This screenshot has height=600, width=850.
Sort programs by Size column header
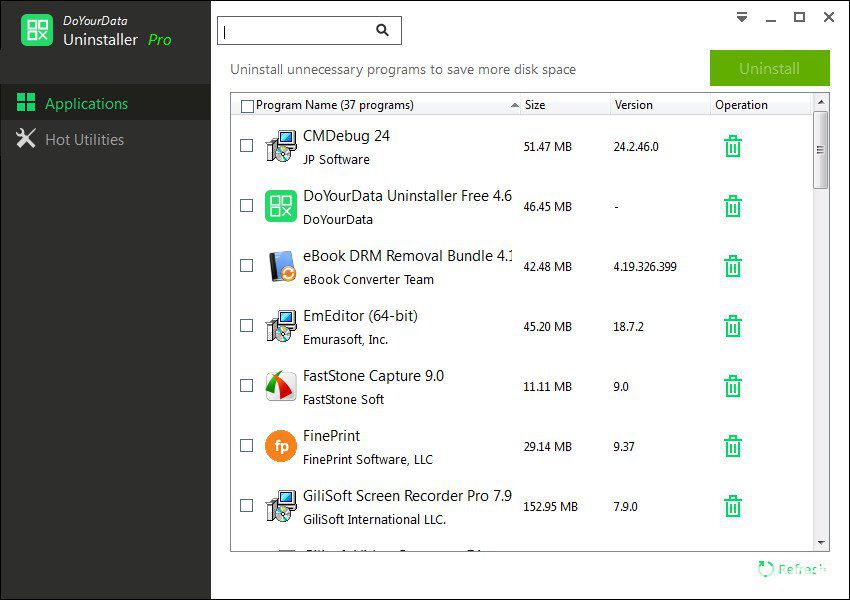[x=565, y=105]
